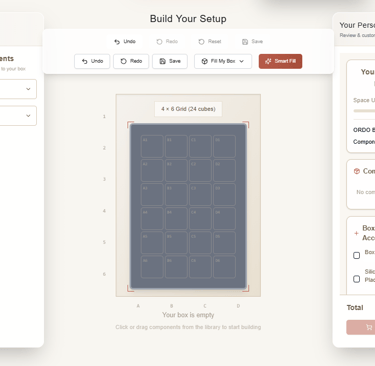Click the Smart Fill sparkle button
375x366 pixels.
280,61
